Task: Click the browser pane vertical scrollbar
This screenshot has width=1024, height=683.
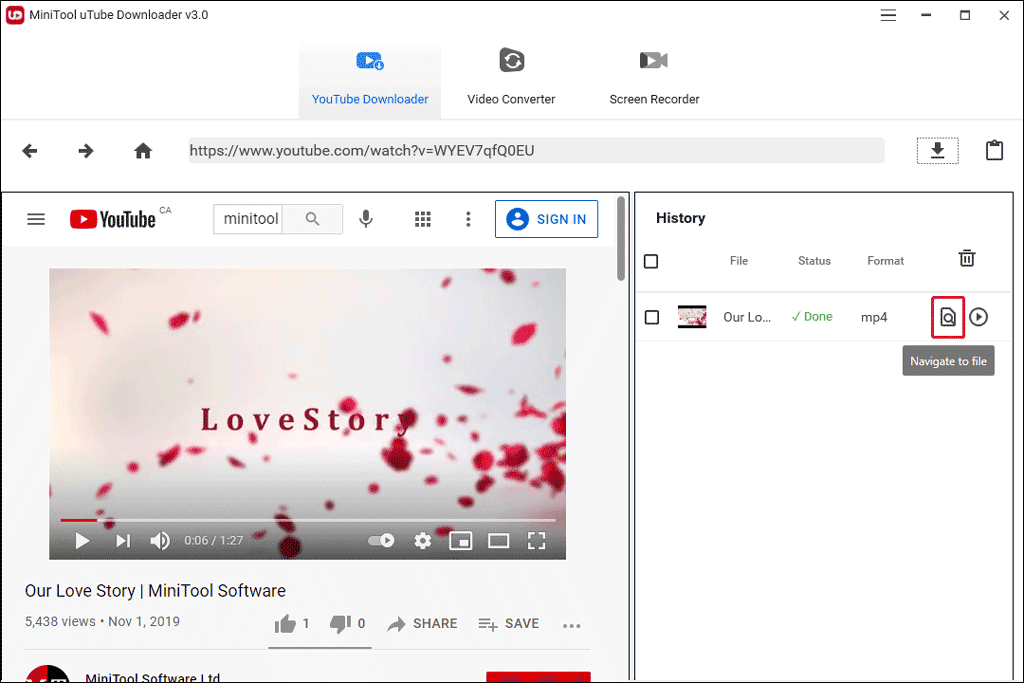Action: (x=620, y=238)
